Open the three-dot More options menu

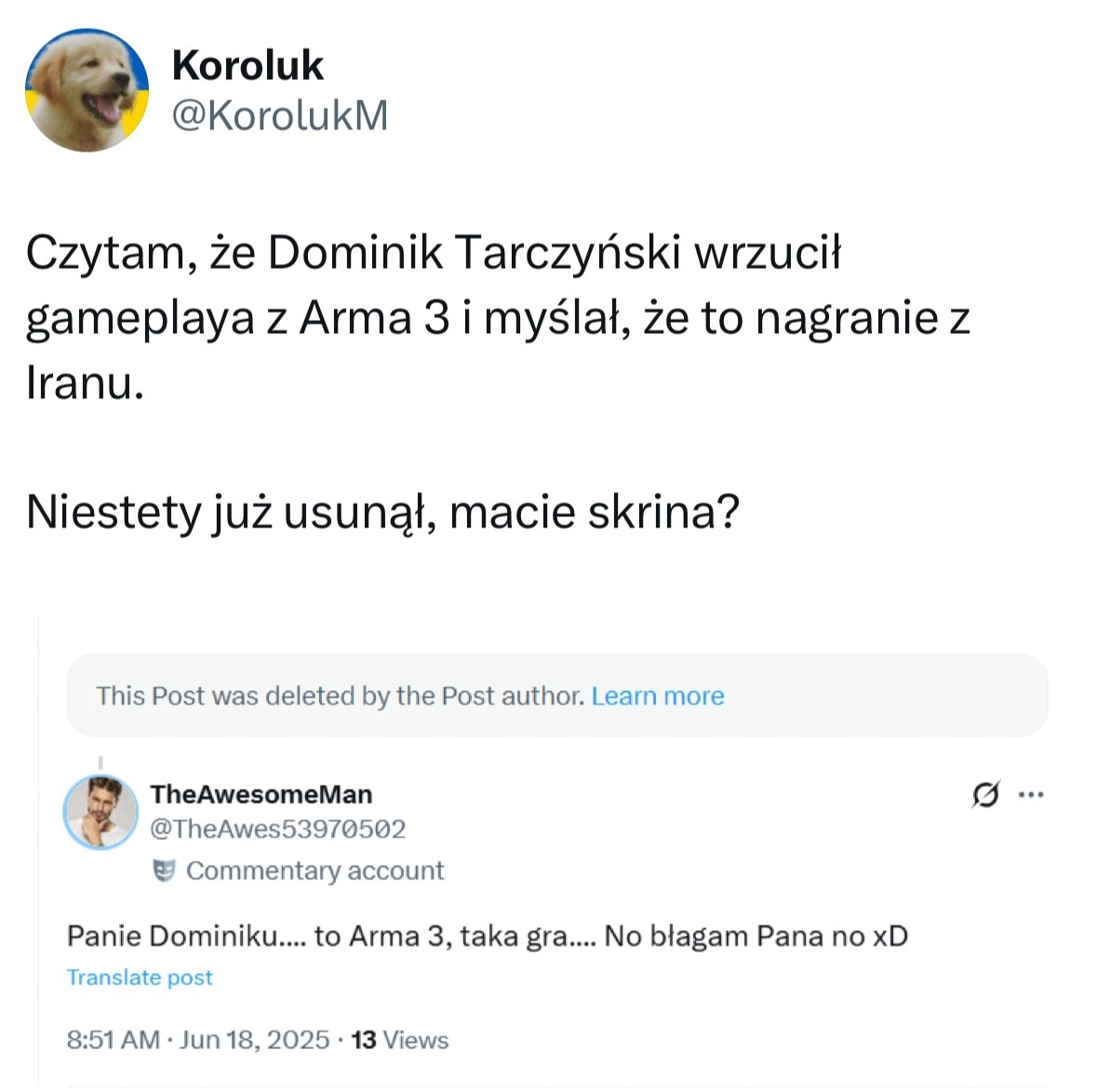point(1031,794)
